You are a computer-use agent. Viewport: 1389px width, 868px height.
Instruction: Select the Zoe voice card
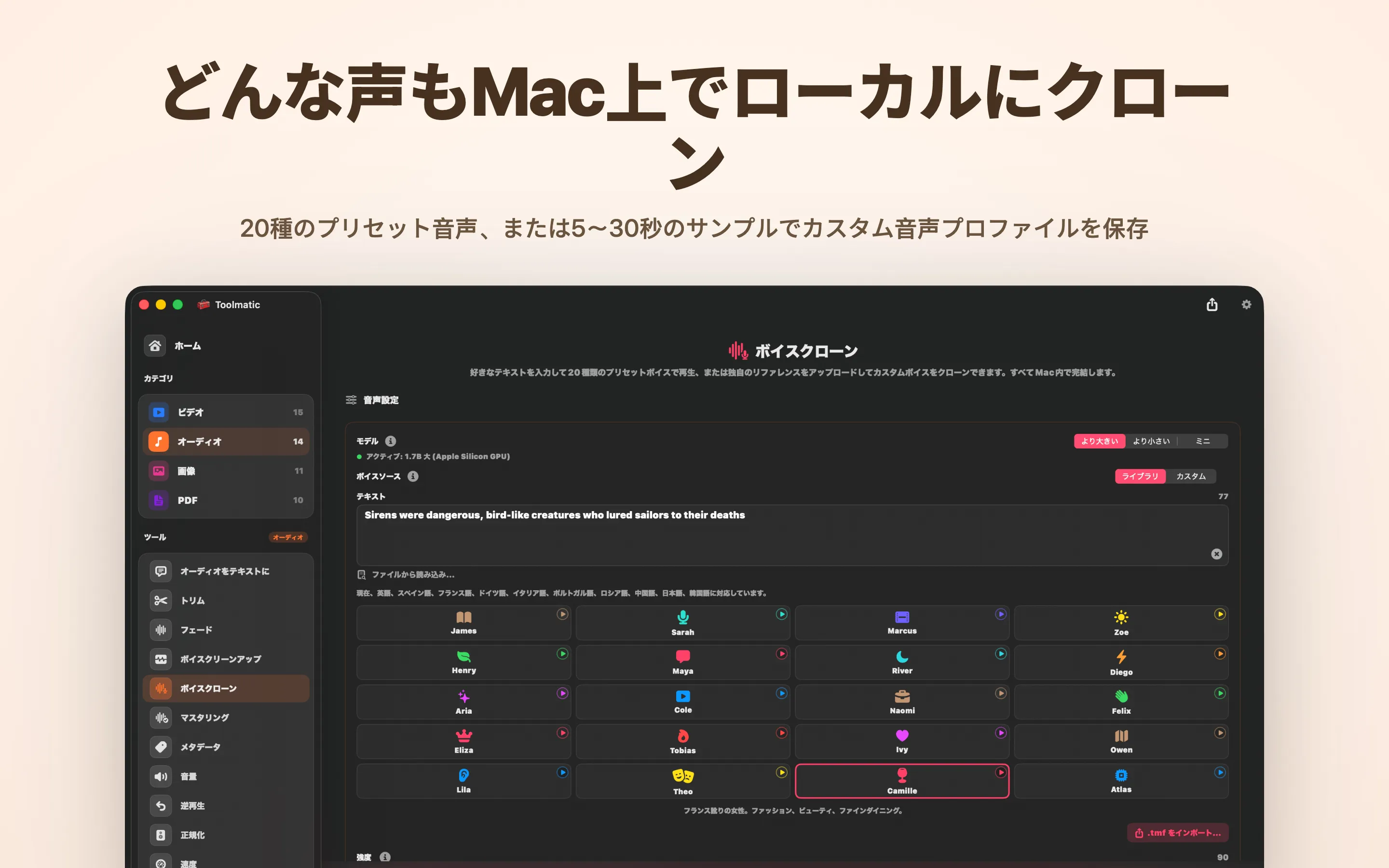point(1121,623)
